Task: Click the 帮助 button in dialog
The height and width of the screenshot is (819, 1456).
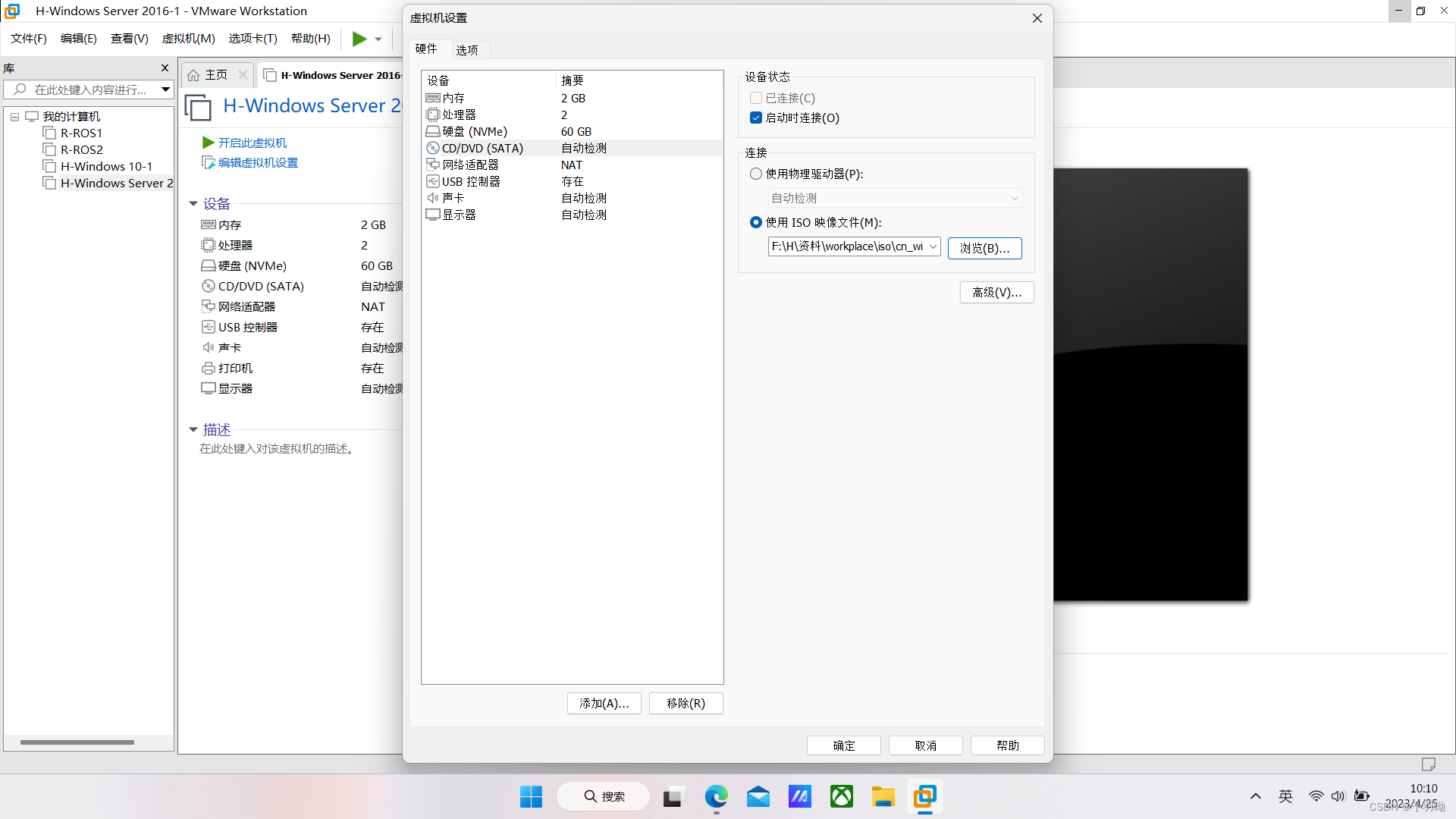Action: (x=1007, y=745)
